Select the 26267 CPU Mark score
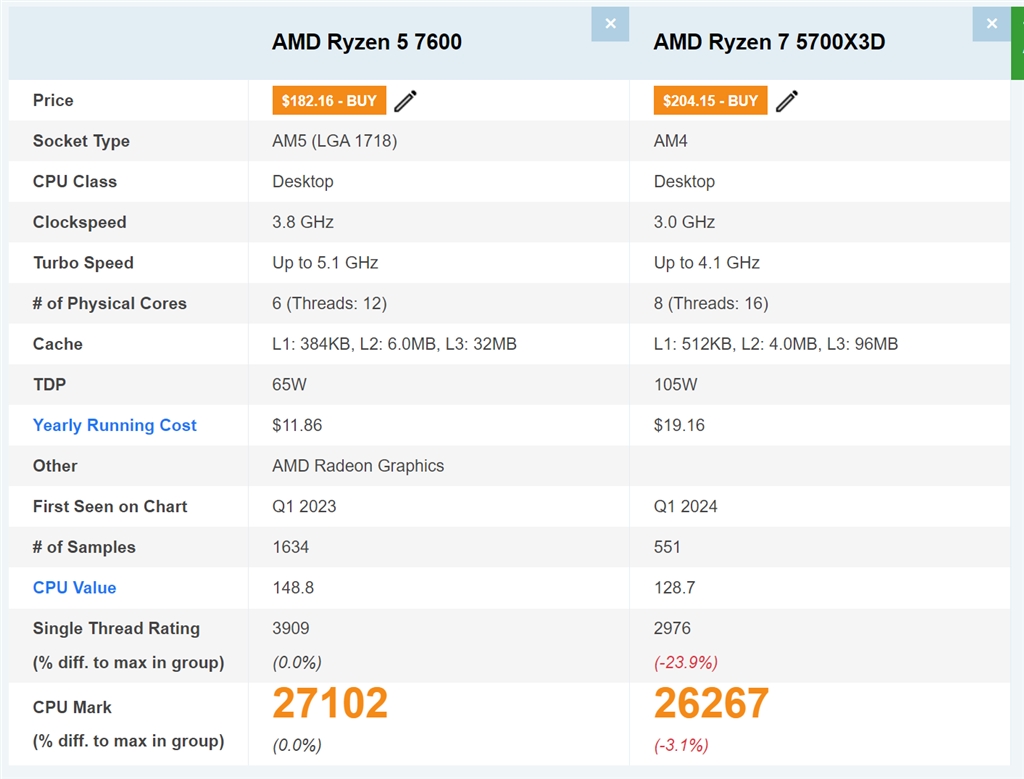The width and height of the screenshot is (1024, 779). (x=711, y=704)
